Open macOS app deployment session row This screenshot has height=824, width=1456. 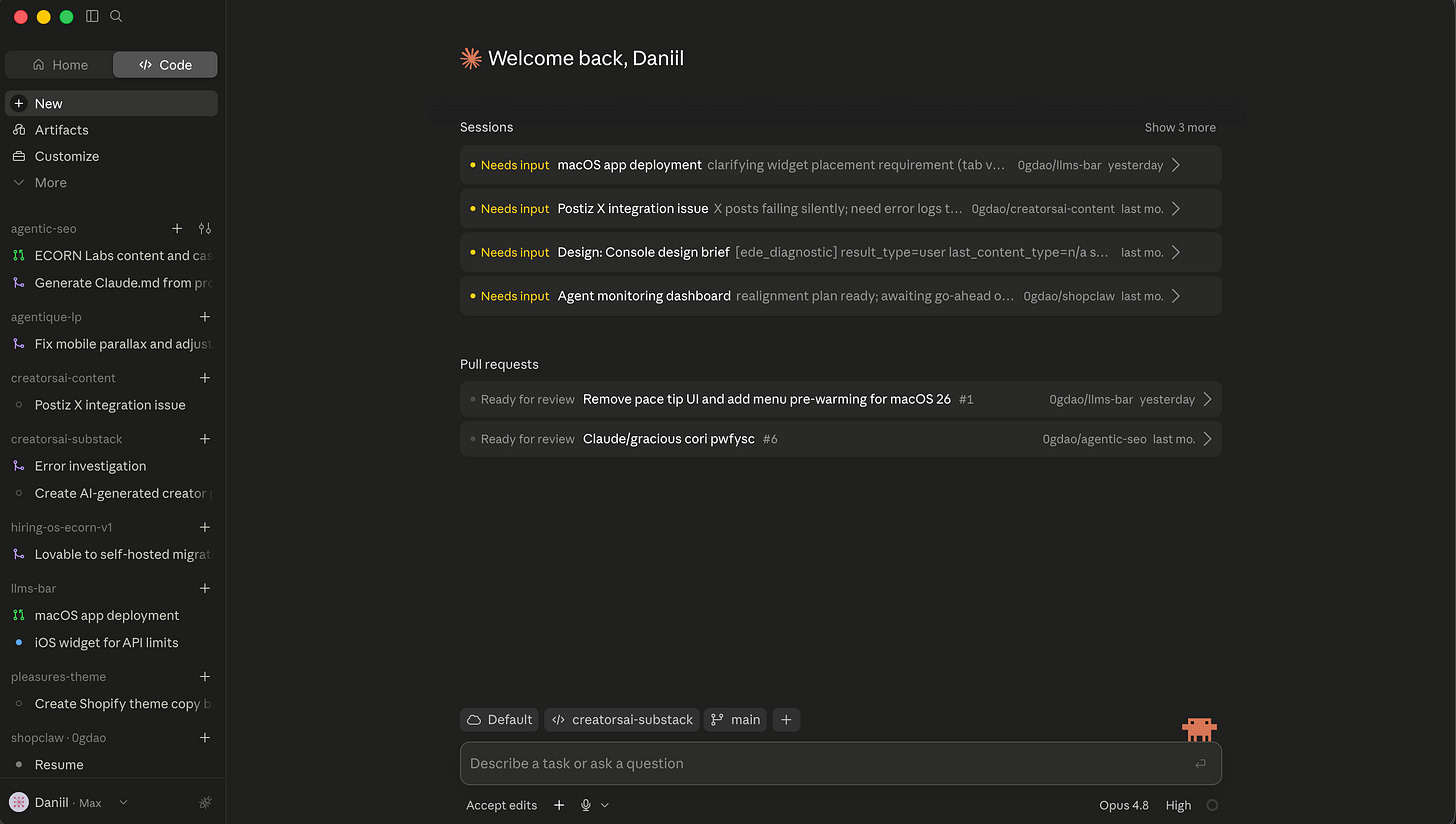841,165
